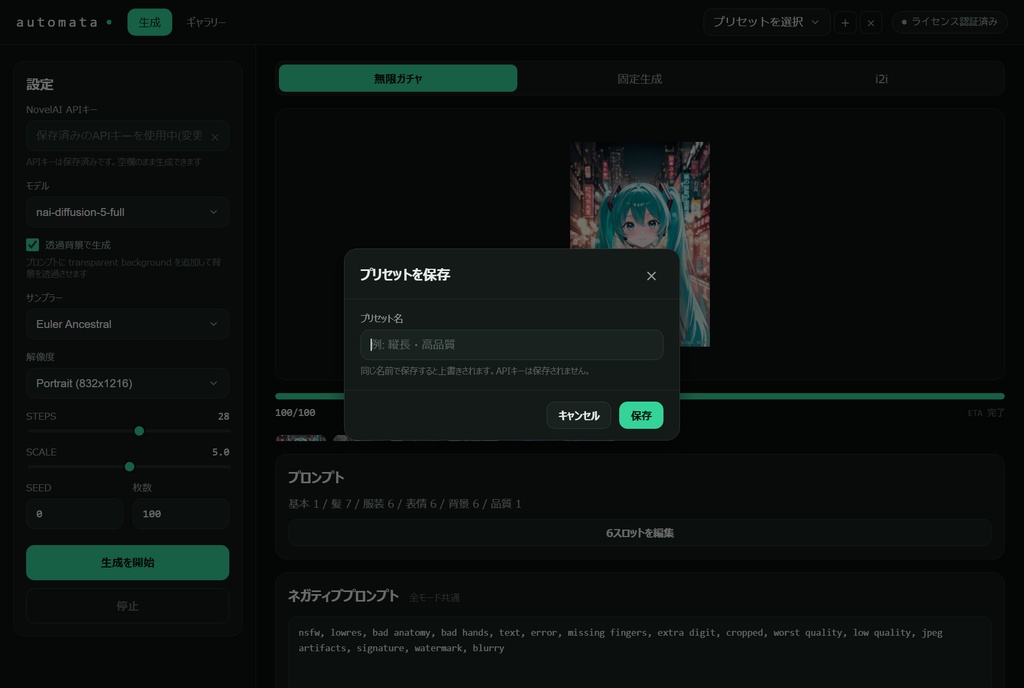1024x688 pixels.
Task: Confirm with the green 保存 button
Action: 641,415
